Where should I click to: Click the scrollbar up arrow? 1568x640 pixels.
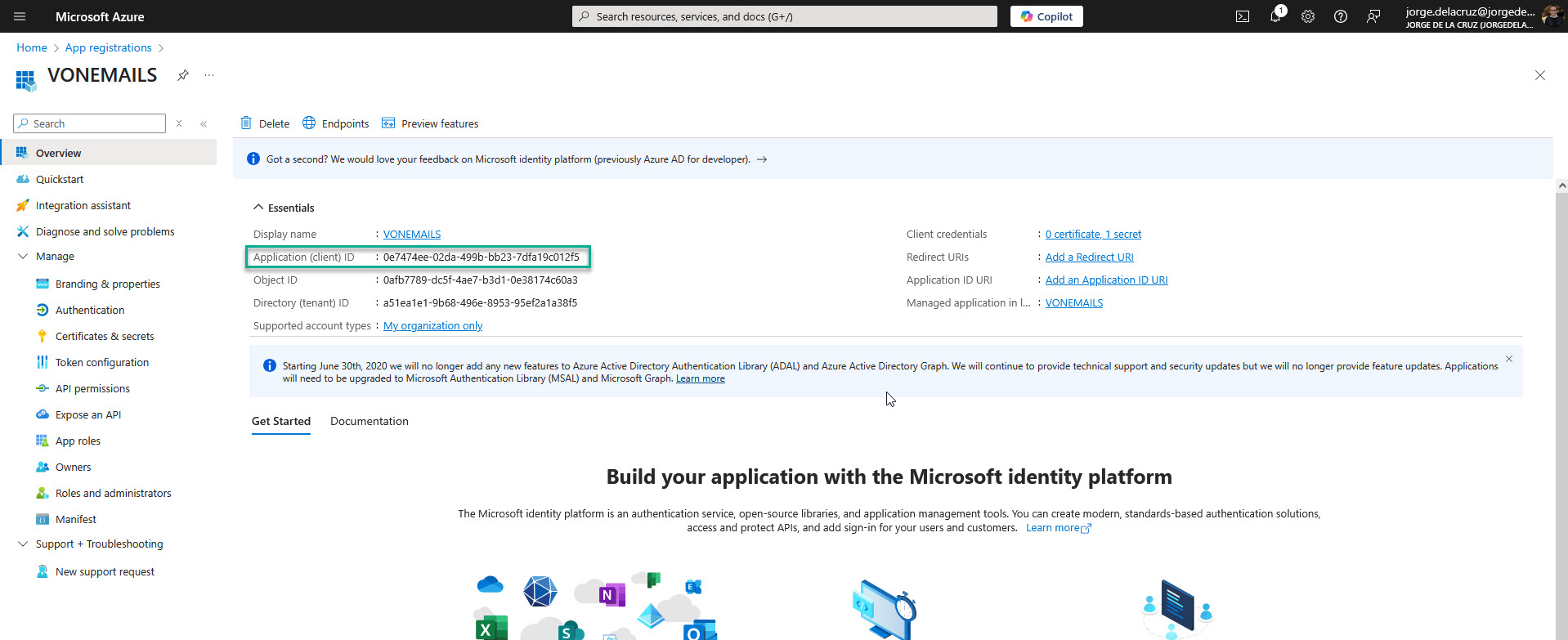1562,186
